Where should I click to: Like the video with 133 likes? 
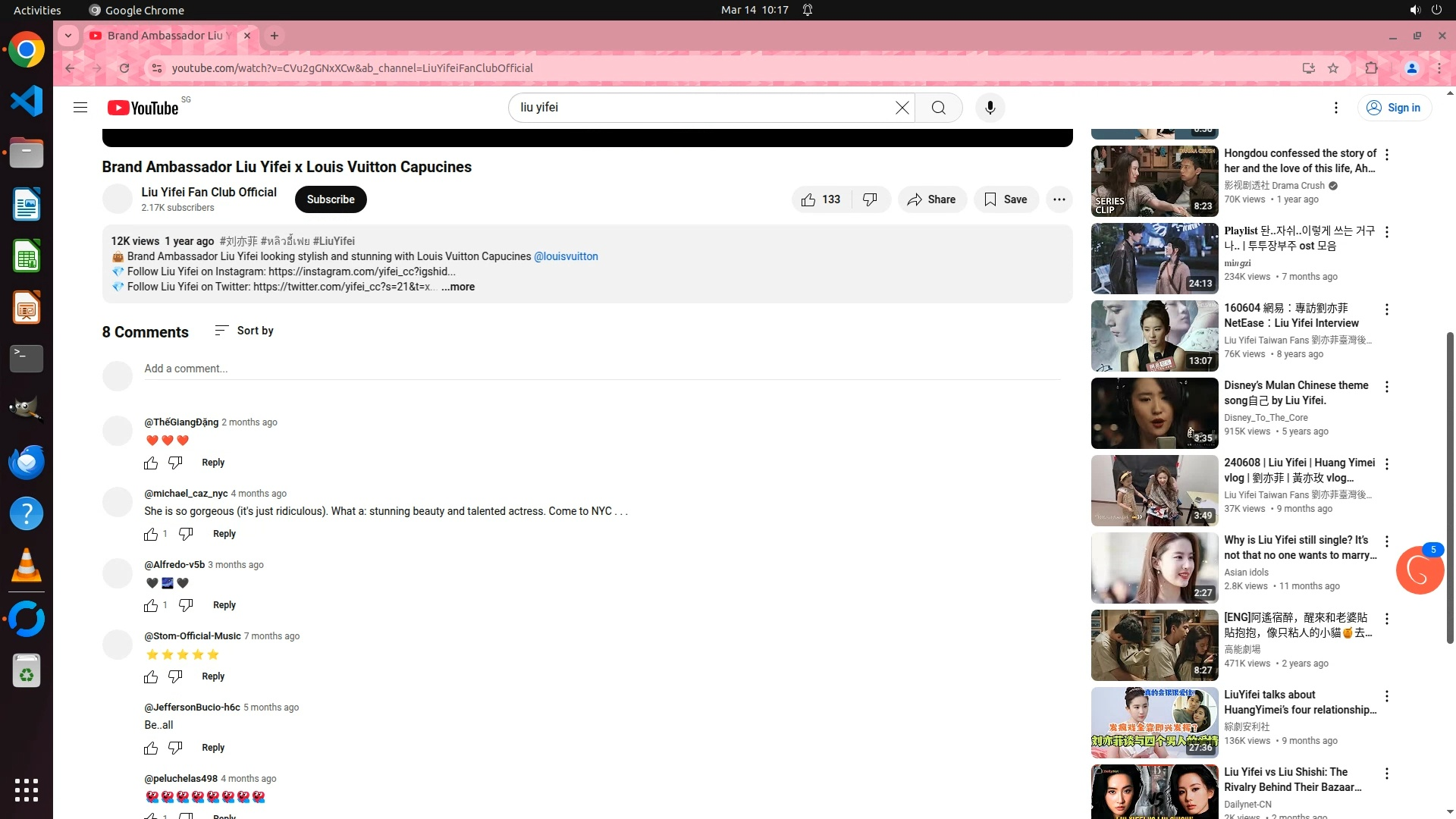[x=821, y=199]
